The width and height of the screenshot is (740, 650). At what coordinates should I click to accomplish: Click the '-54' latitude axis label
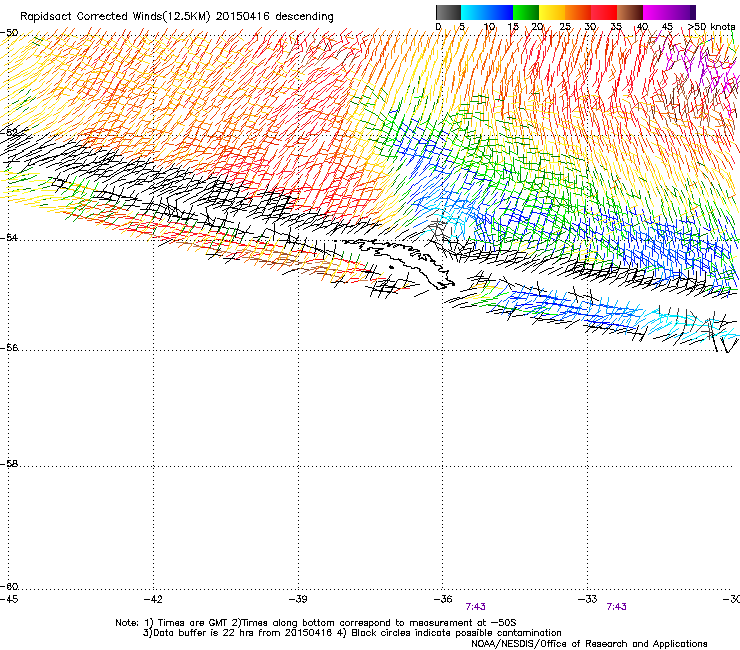point(9,237)
